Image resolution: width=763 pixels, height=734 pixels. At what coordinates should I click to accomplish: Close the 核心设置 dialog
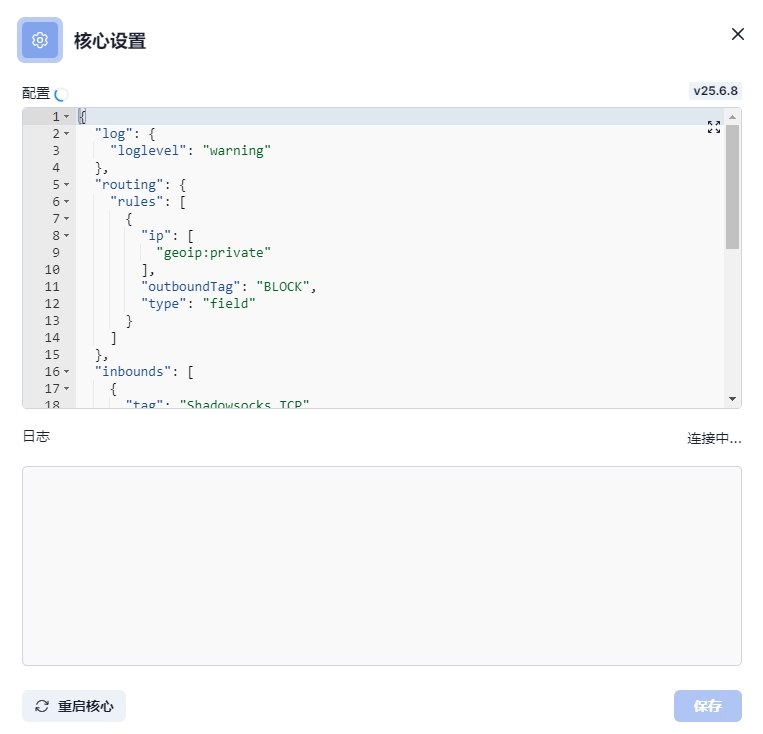[738, 34]
